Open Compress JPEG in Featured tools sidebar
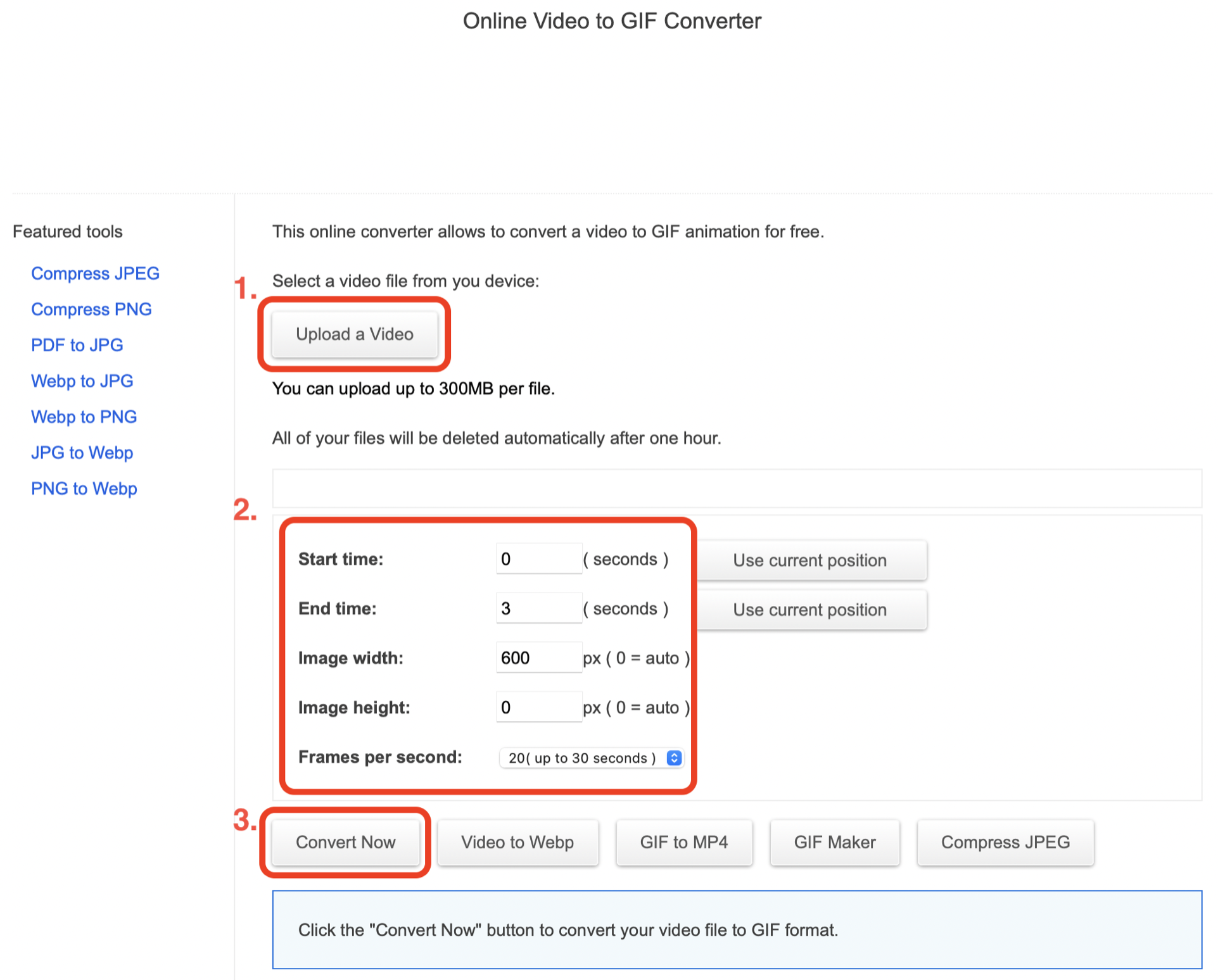 [x=95, y=273]
